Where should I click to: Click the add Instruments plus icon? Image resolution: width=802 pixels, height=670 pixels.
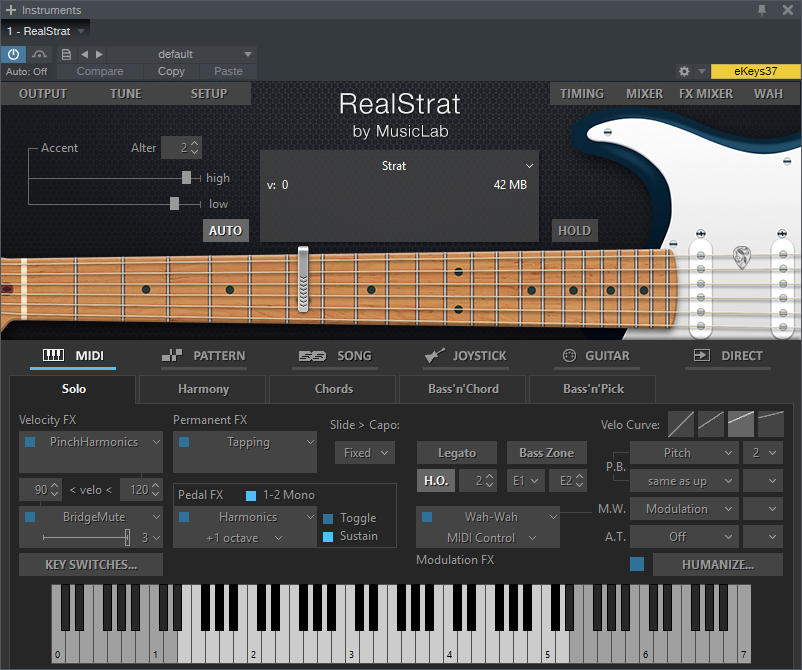(x=11, y=10)
